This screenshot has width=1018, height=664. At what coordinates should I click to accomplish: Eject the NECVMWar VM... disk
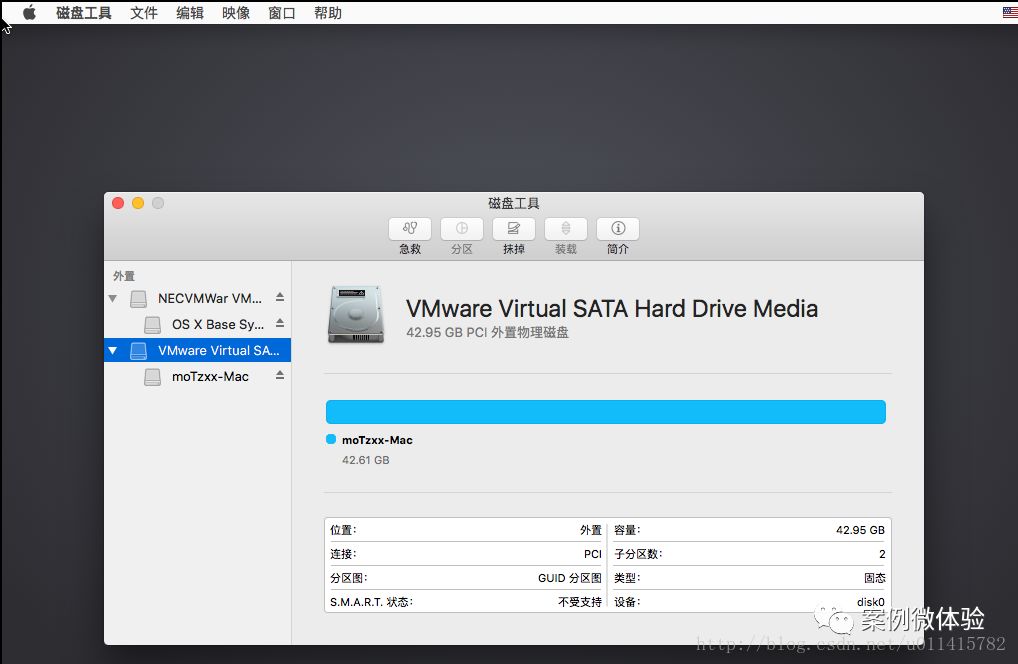coord(280,297)
